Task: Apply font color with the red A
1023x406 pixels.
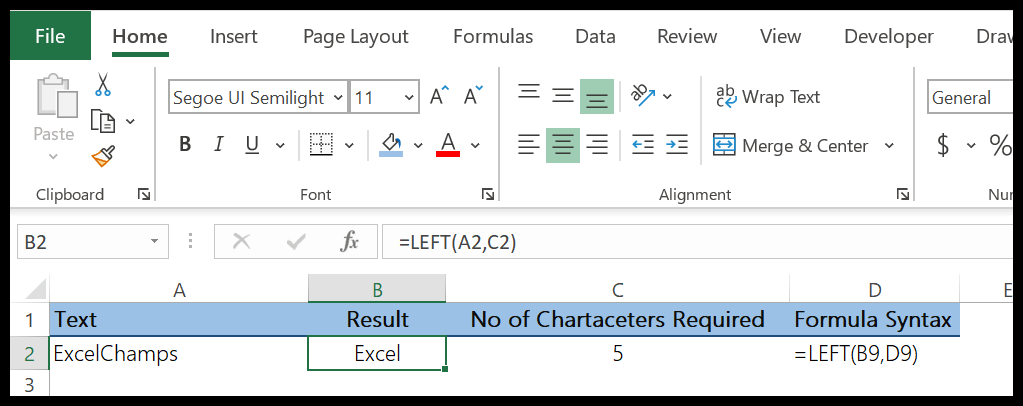Action: (448, 144)
